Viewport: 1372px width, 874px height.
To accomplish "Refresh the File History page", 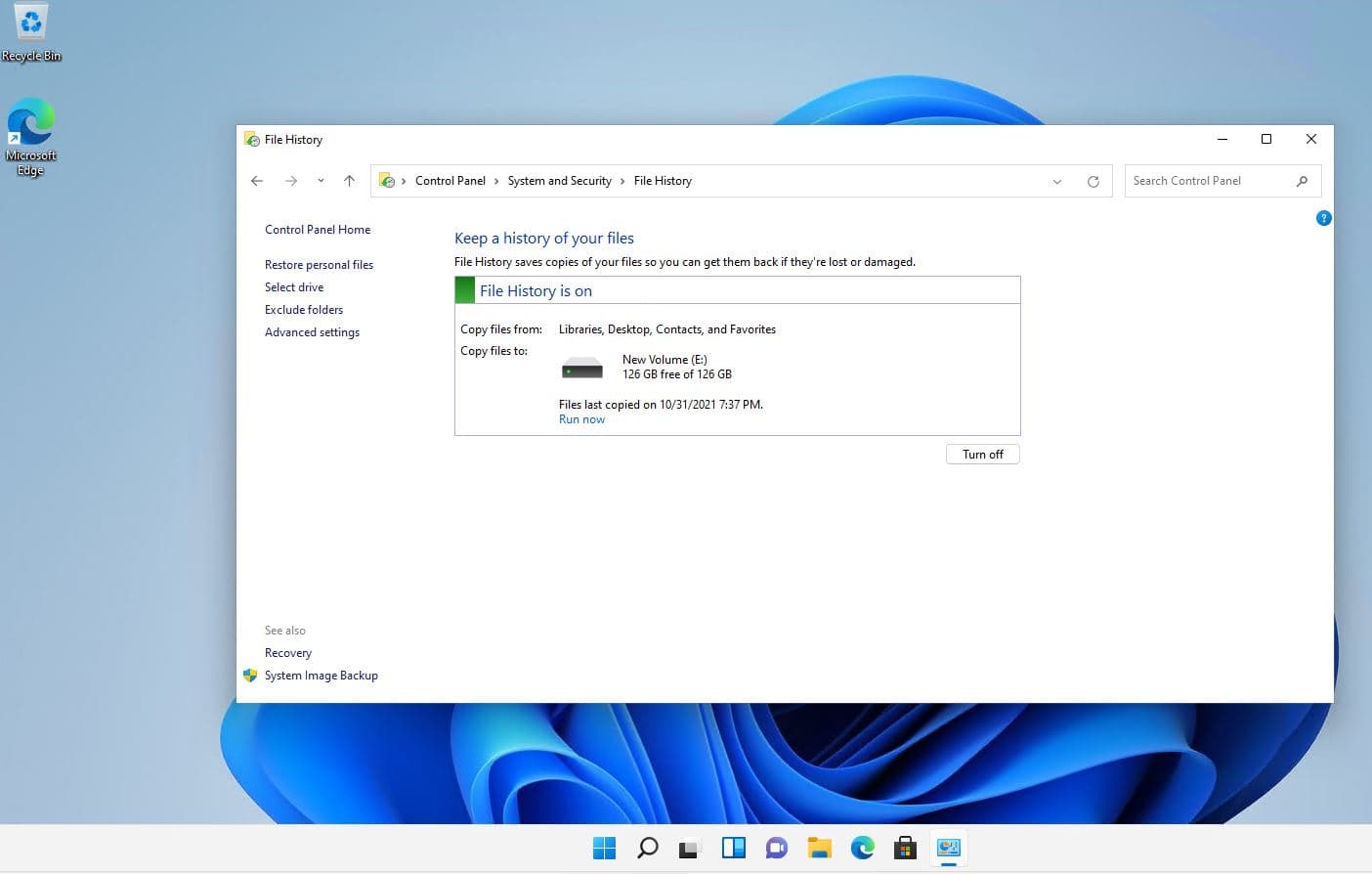I will 1093,181.
